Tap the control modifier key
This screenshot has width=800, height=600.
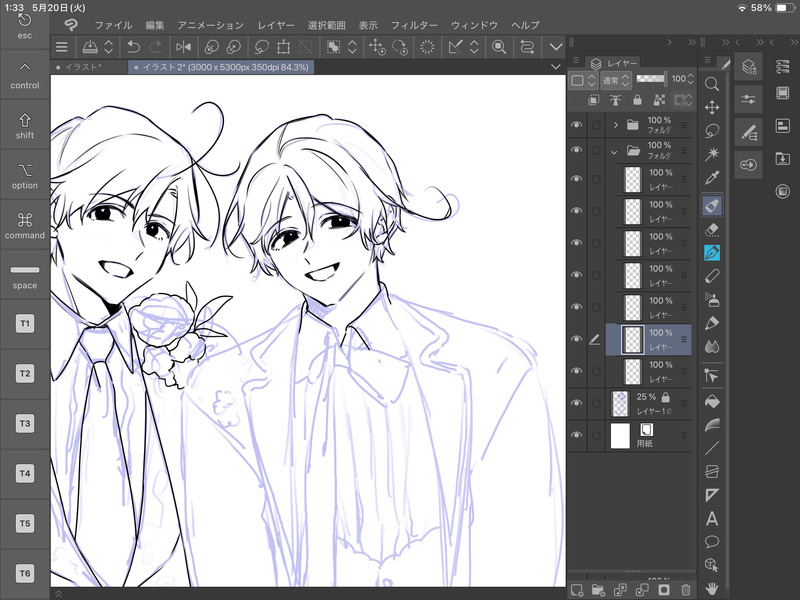[24, 76]
